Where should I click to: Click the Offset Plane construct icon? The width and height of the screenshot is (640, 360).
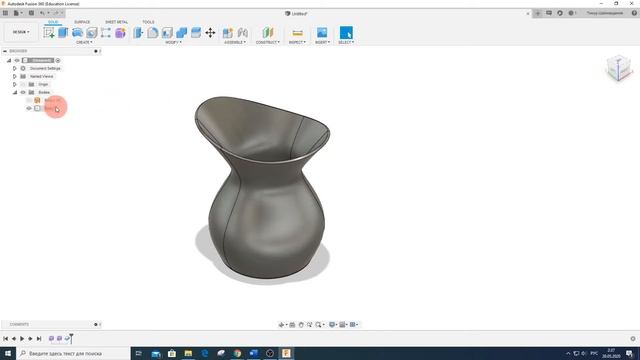click(x=268, y=33)
